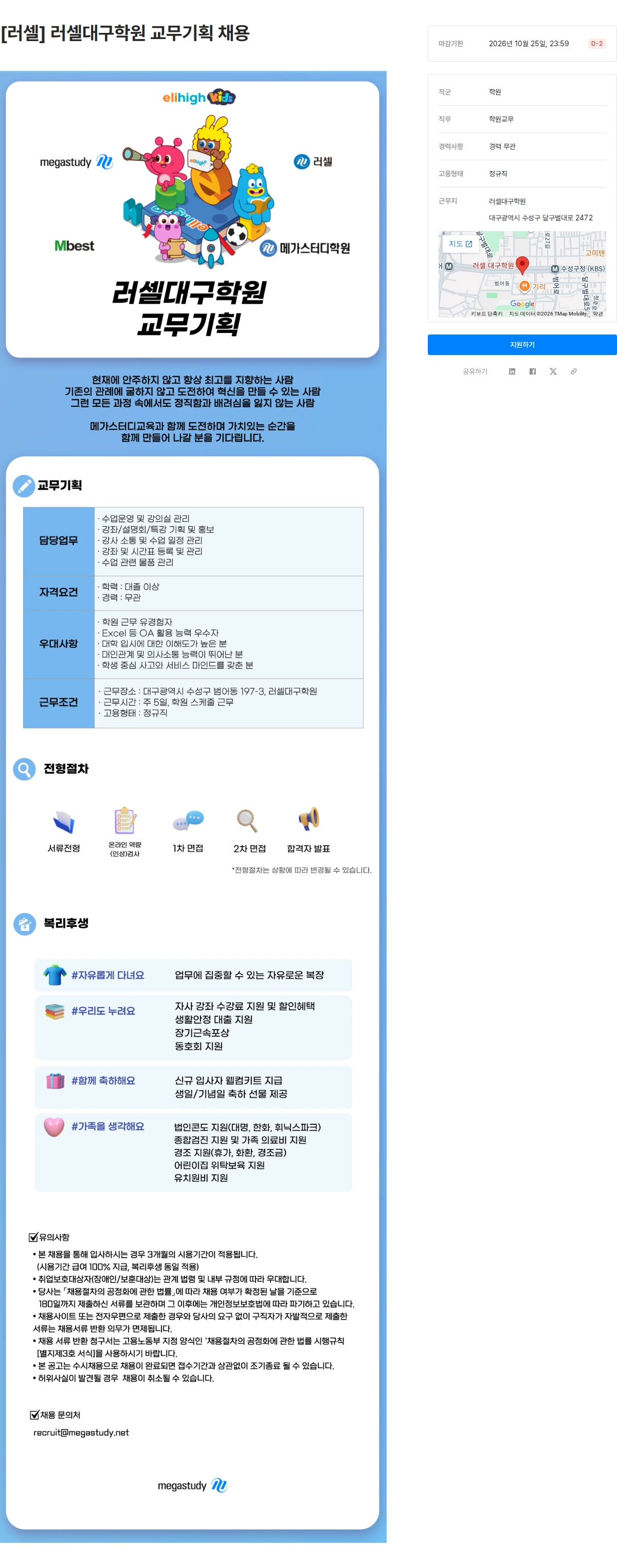Viewport: 617px width, 1568px height.
Task: Click the Mbest logo
Action: point(75,246)
